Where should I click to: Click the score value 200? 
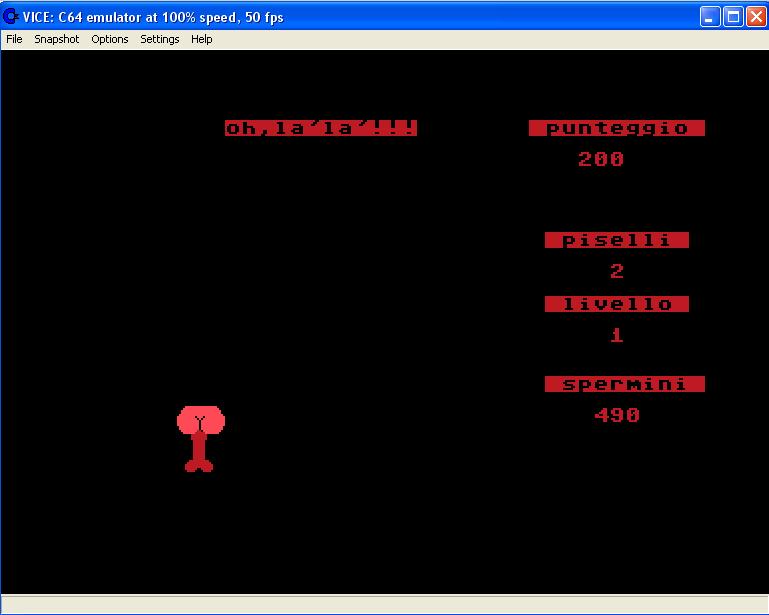click(601, 159)
